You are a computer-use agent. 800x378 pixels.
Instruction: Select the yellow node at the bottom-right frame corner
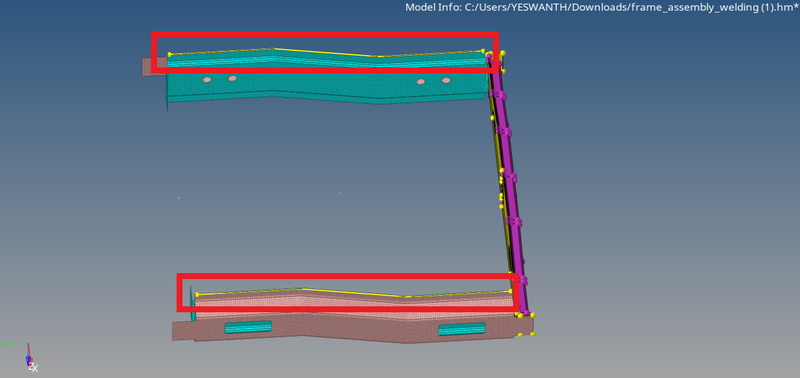(533, 334)
